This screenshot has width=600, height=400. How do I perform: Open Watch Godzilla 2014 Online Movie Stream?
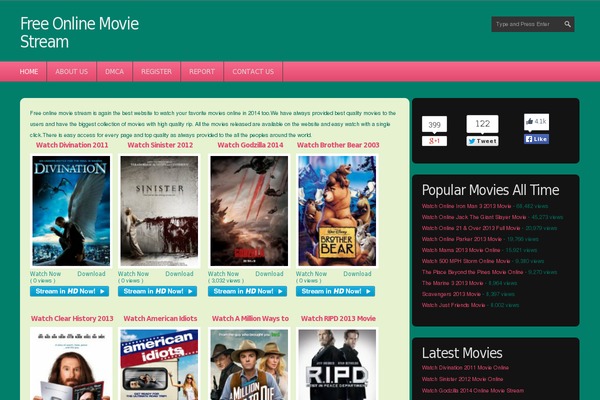(x=473, y=390)
